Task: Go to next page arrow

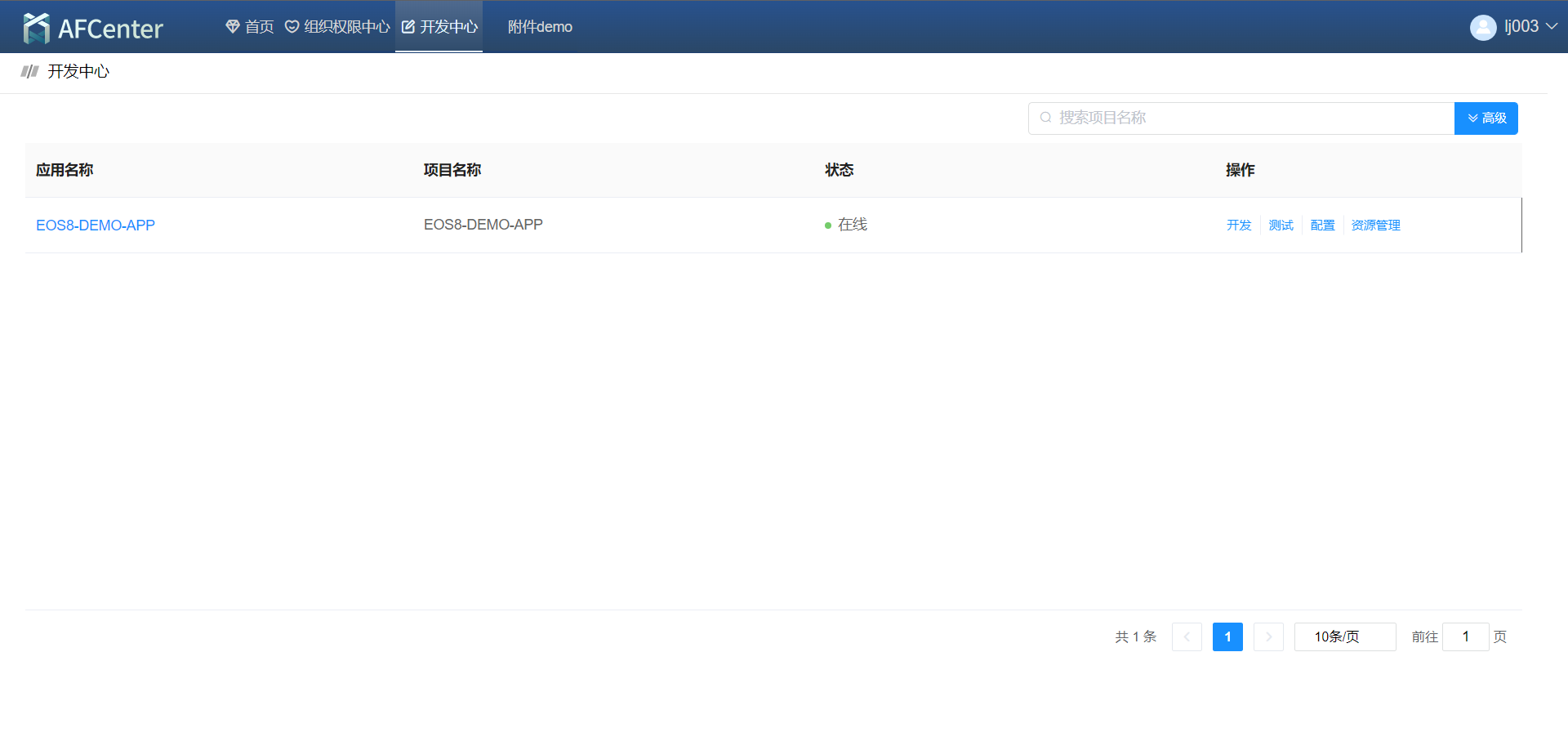Action: coord(1268,636)
